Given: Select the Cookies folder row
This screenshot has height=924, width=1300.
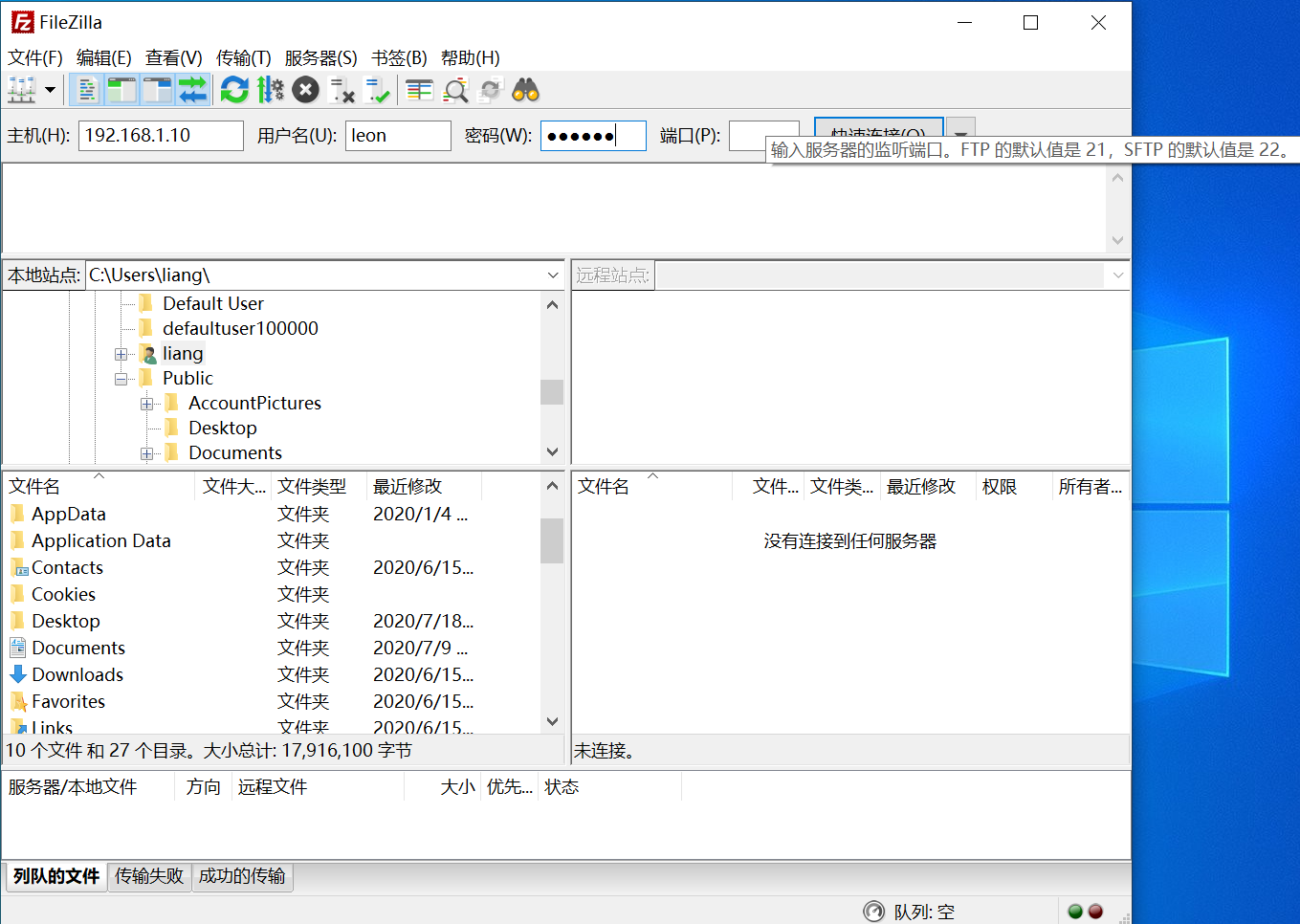Looking at the screenshot, I should [x=272, y=594].
